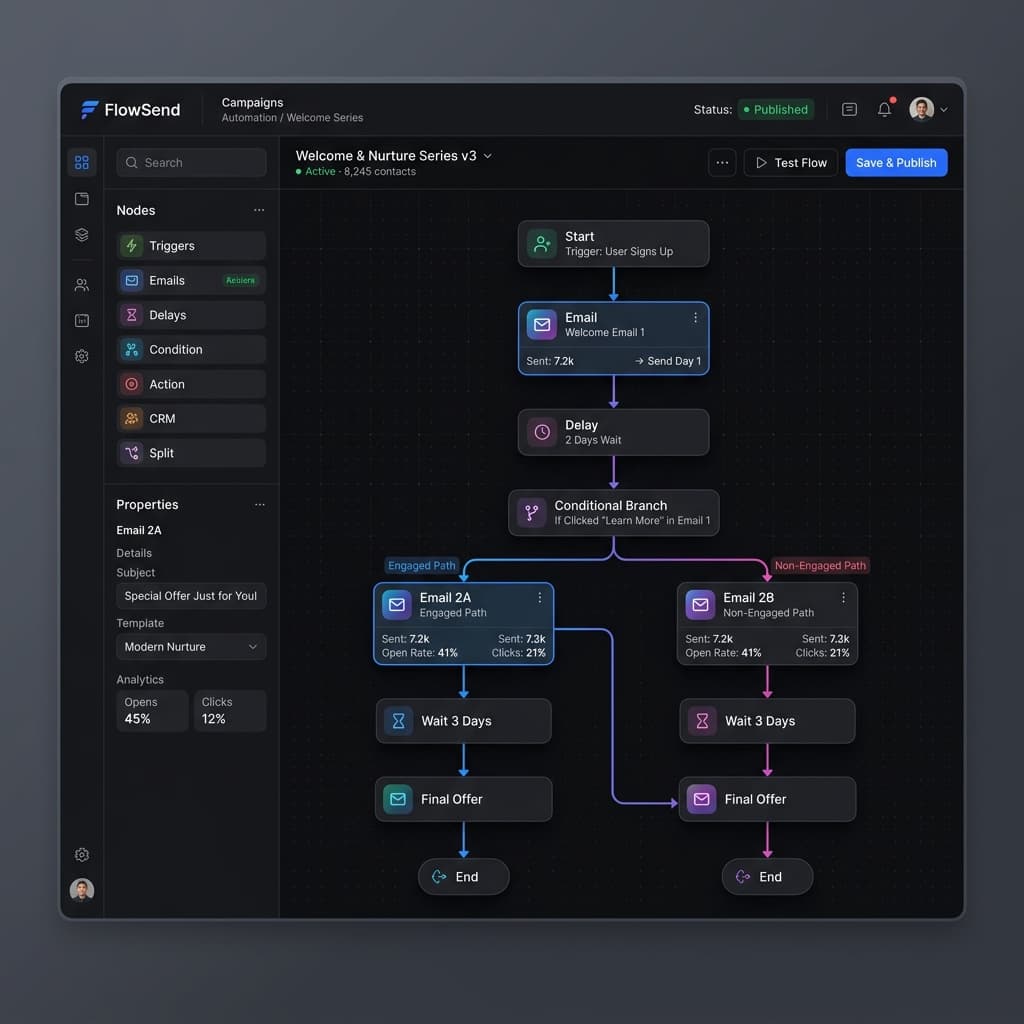1024x1024 pixels.
Task: Select the Delay 2 Days Wait node
Action: click(613, 432)
